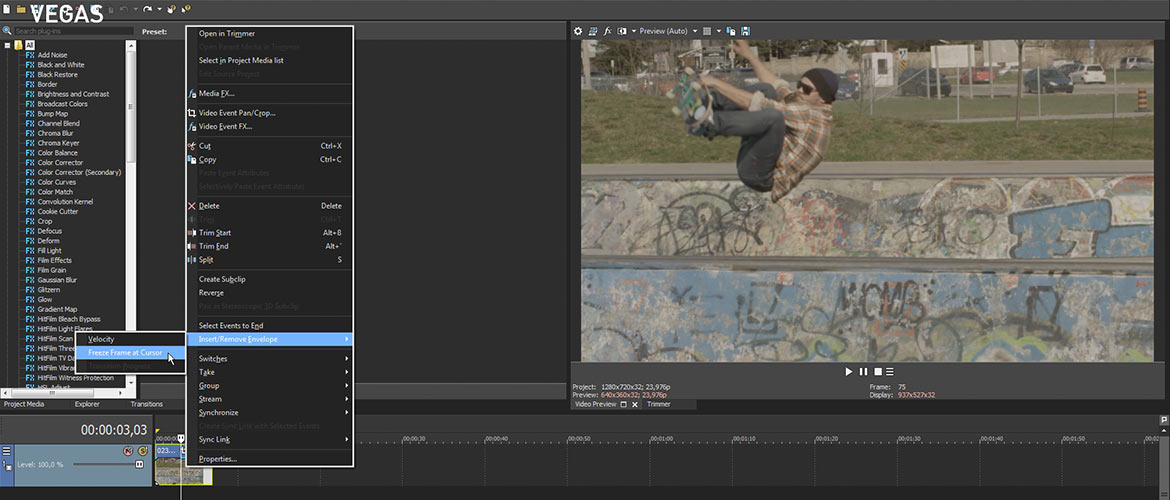The image size is (1170, 500).
Task: Click the FX icon beside Cookie Cutter
Action: [x=31, y=211]
